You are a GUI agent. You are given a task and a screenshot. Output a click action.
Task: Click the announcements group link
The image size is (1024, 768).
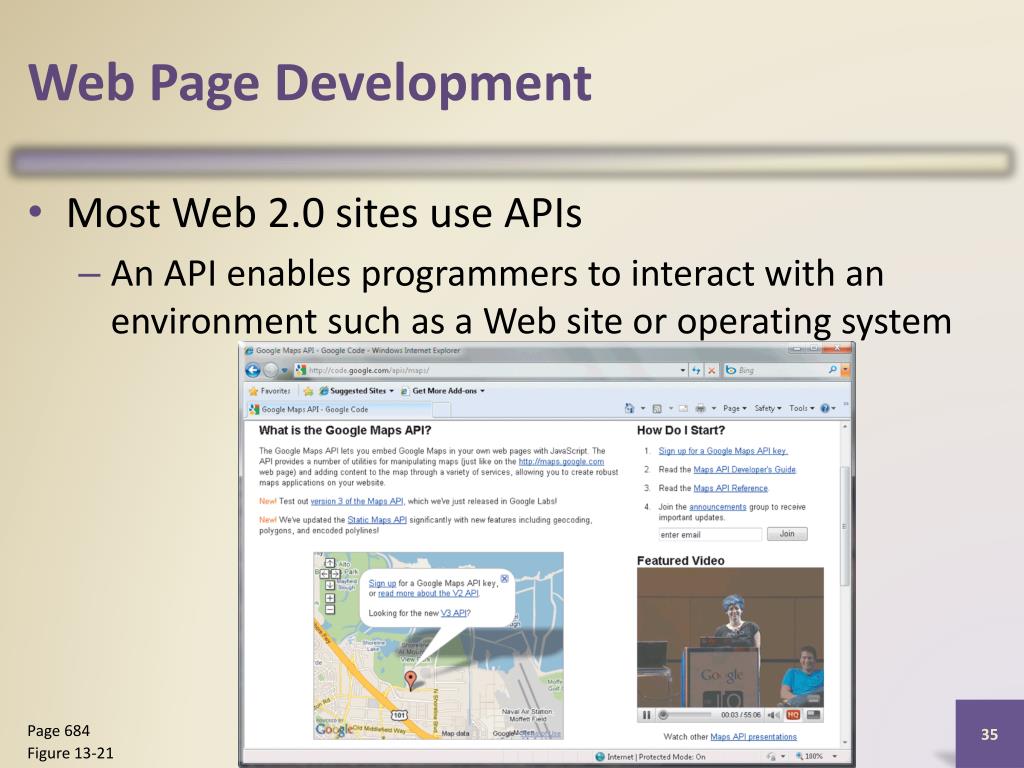[718, 507]
